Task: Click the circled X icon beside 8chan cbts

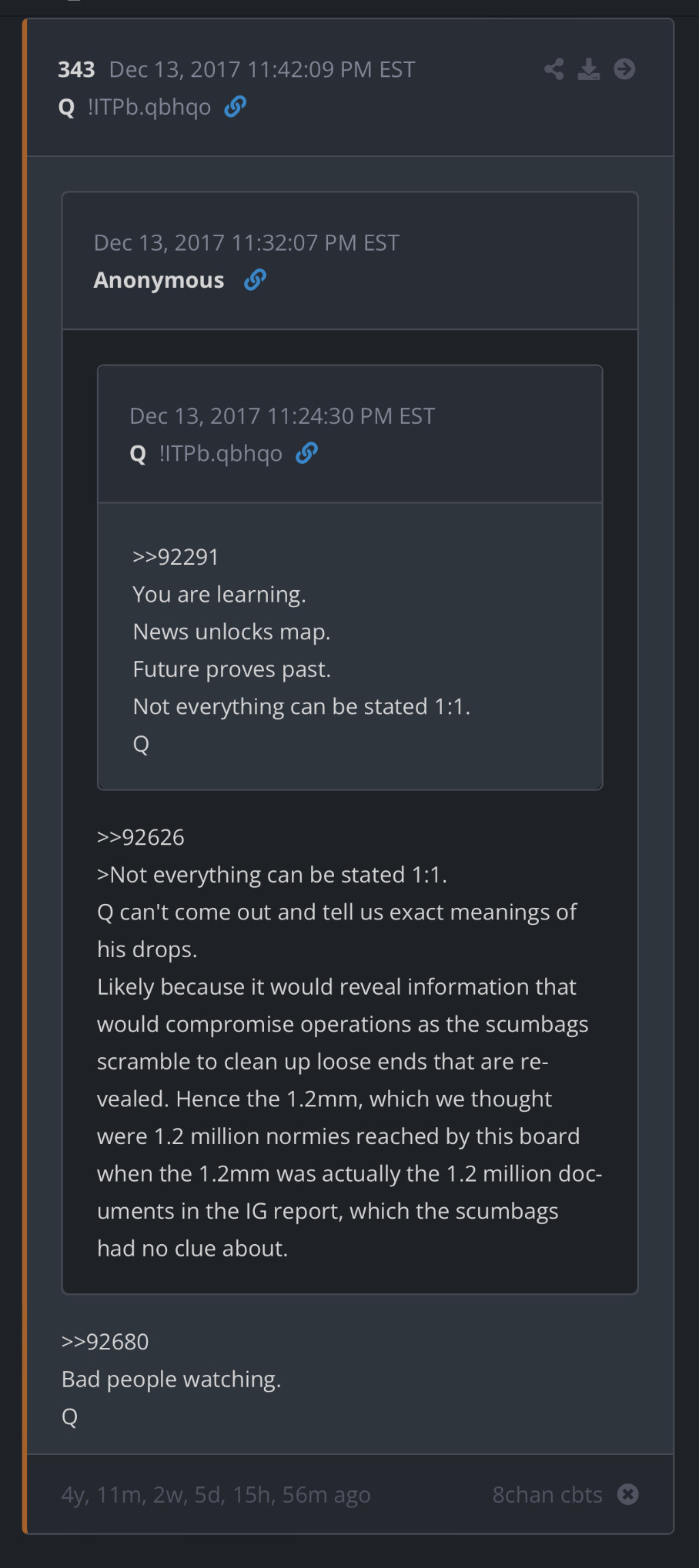Action: click(628, 1494)
